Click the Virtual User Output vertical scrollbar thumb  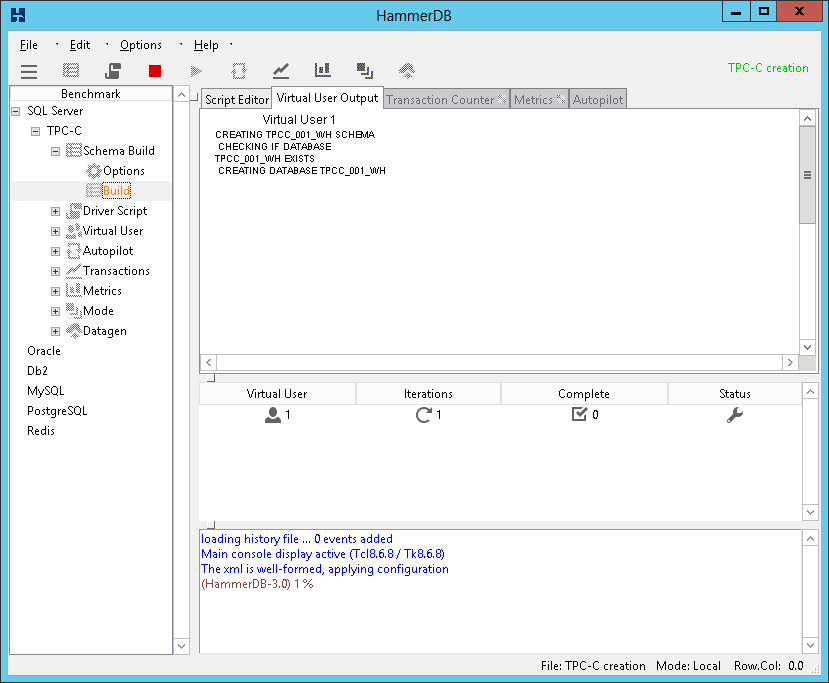tap(807, 175)
